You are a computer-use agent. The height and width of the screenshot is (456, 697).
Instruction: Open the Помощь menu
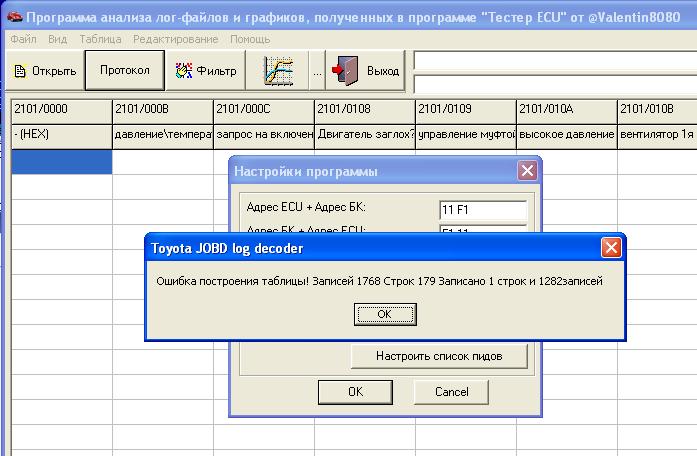click(250, 39)
